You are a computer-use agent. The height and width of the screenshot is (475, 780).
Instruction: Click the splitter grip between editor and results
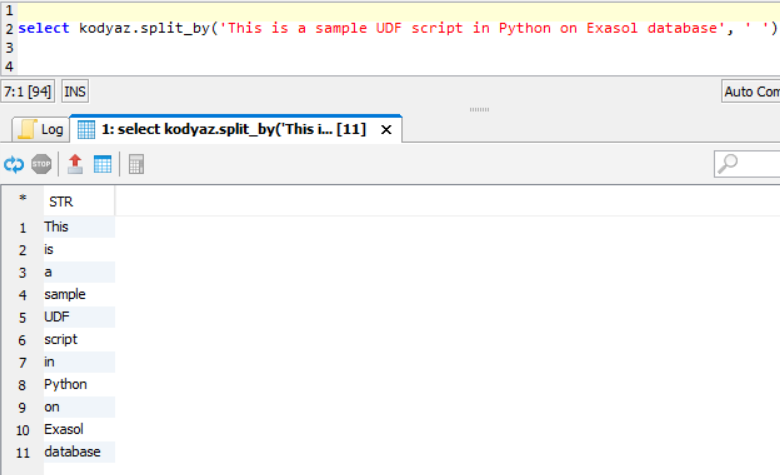click(x=480, y=109)
